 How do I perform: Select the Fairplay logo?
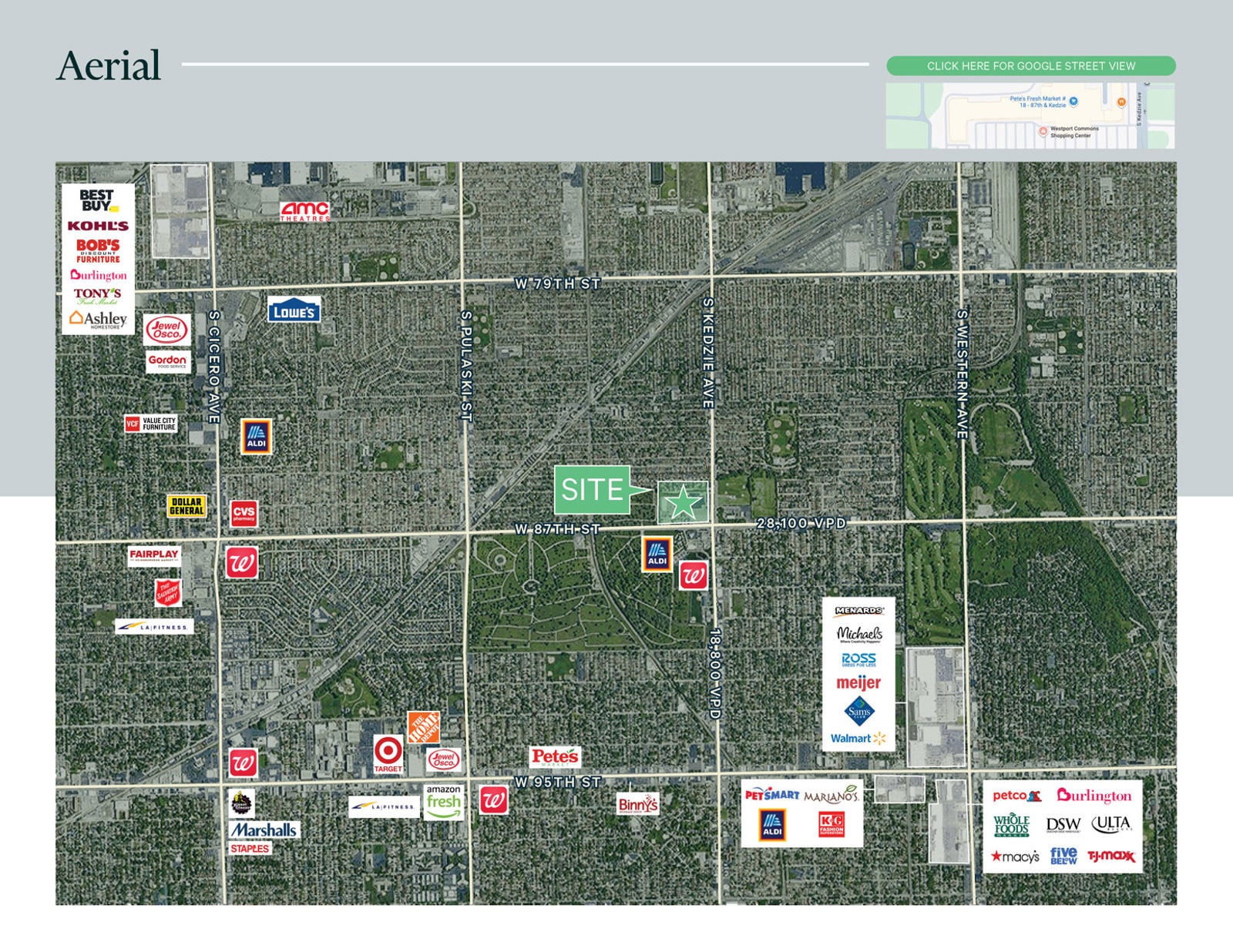click(x=154, y=556)
